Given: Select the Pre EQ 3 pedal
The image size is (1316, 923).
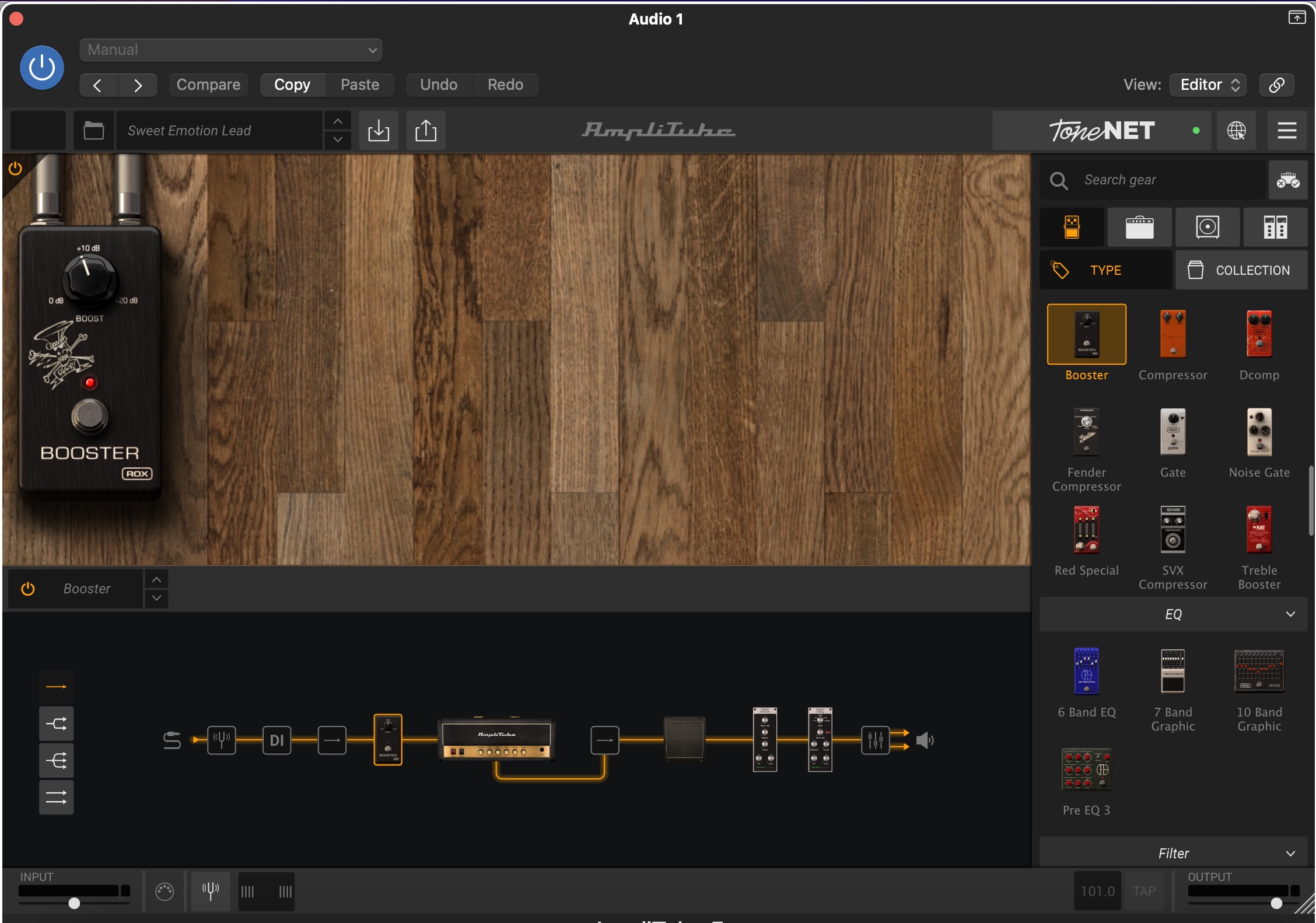Looking at the screenshot, I should coord(1086,770).
